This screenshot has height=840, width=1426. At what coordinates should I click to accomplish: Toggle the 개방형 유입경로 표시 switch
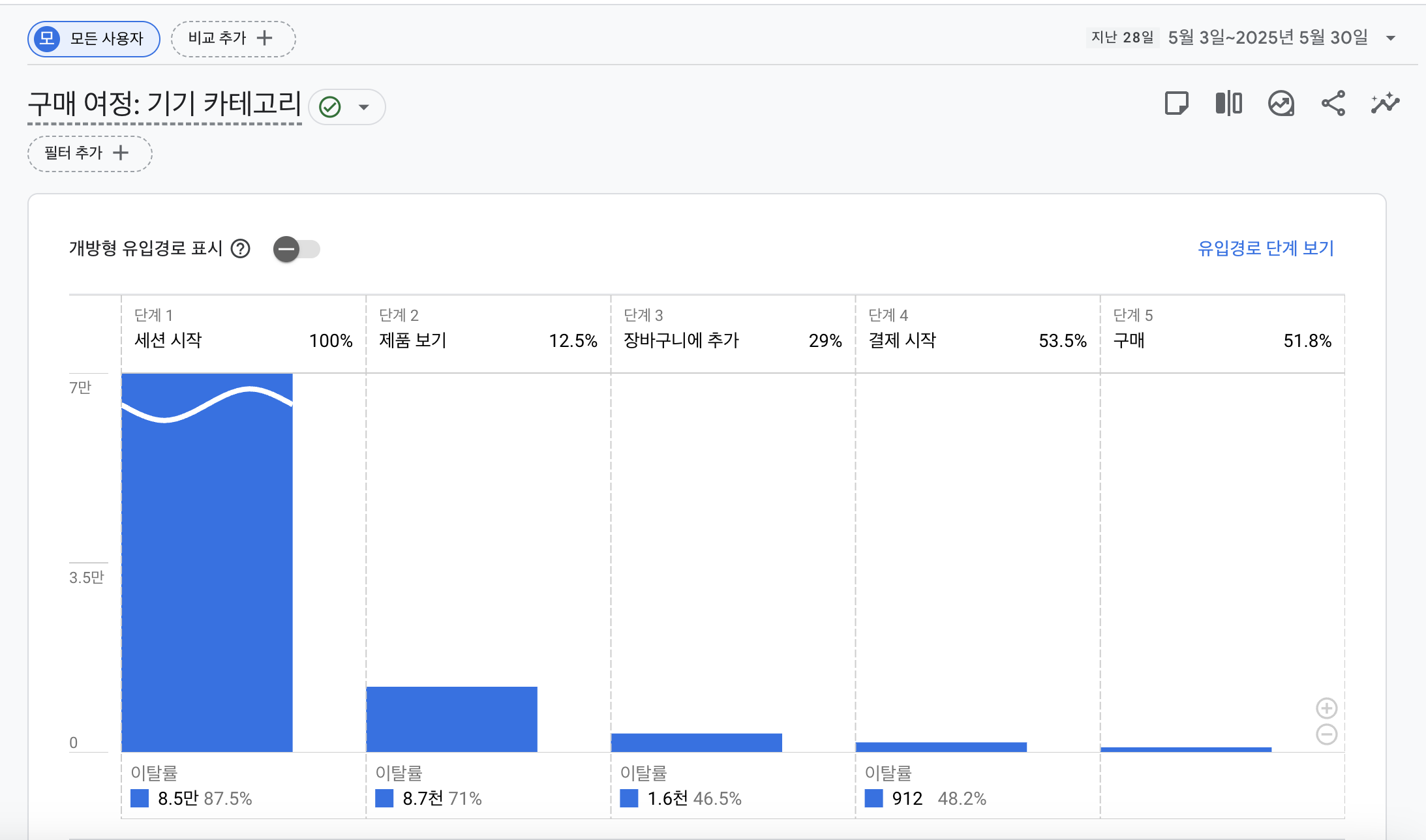coord(297,249)
